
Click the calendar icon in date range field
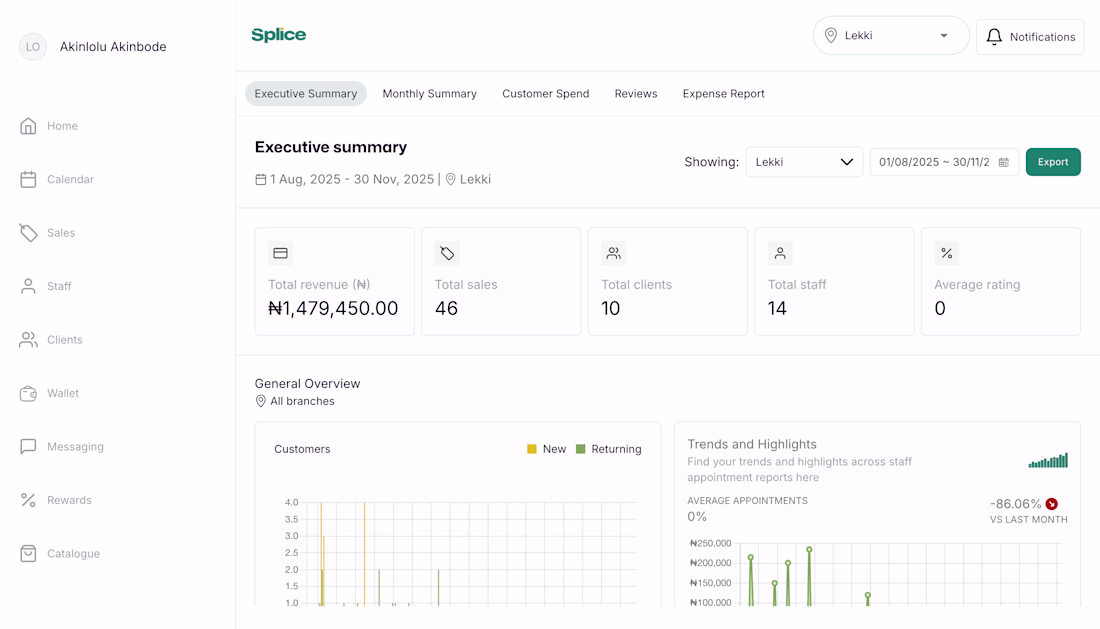[x=1004, y=162]
